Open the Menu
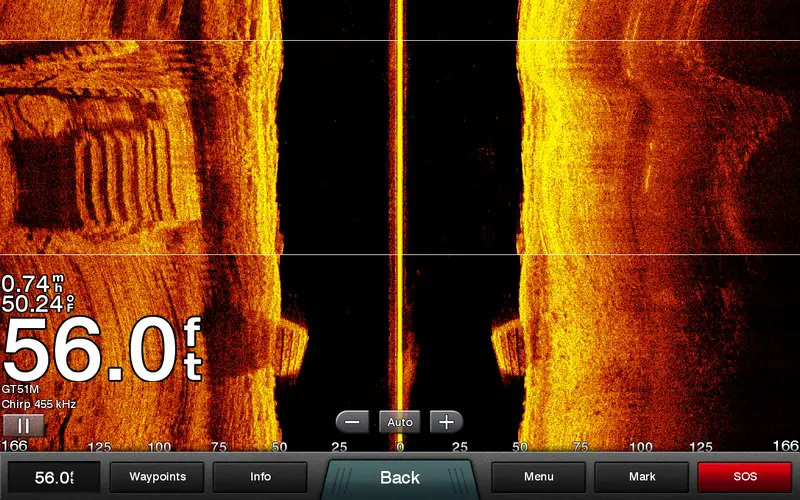 pos(538,477)
